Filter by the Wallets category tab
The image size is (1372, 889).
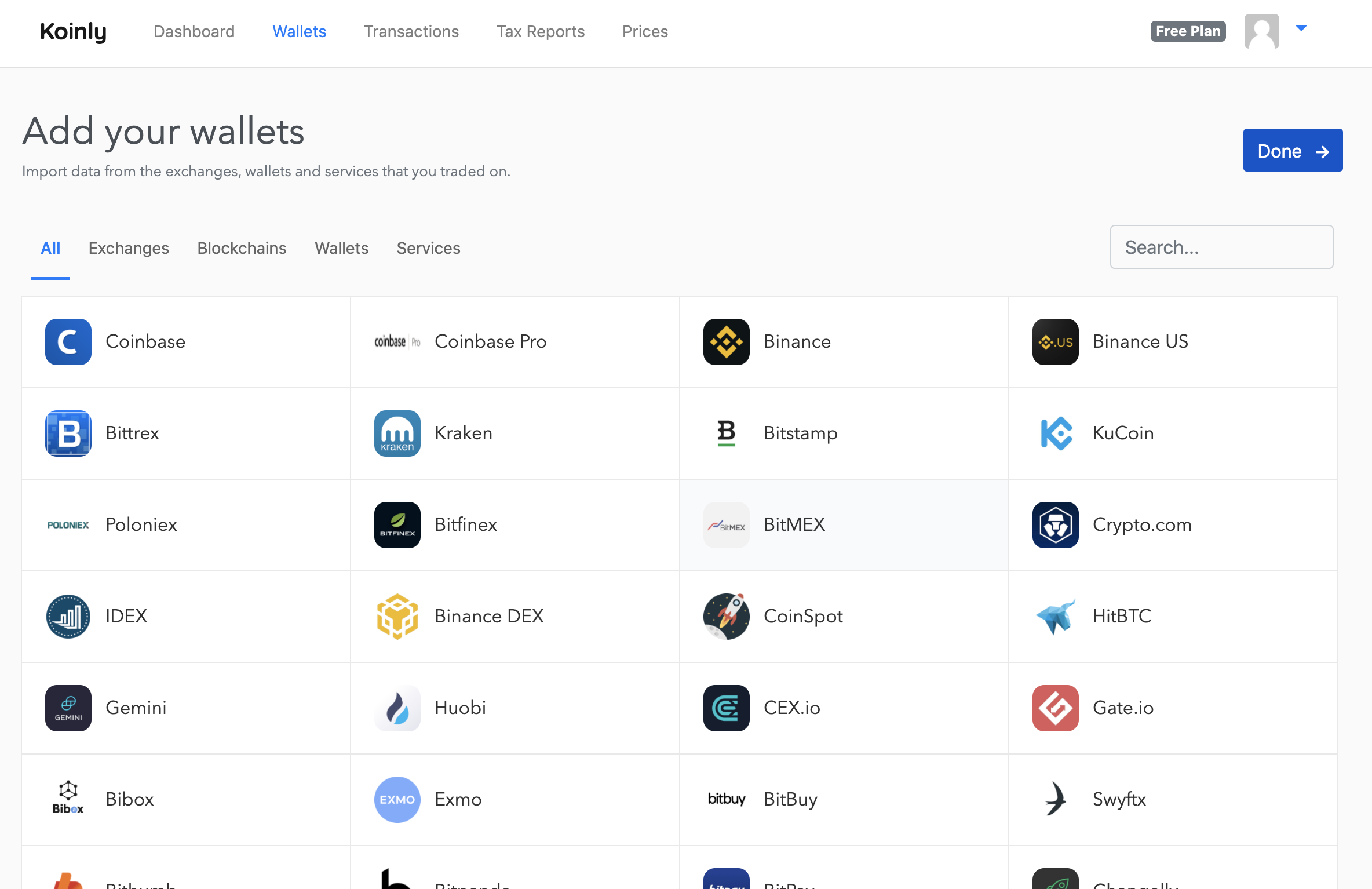pos(342,248)
